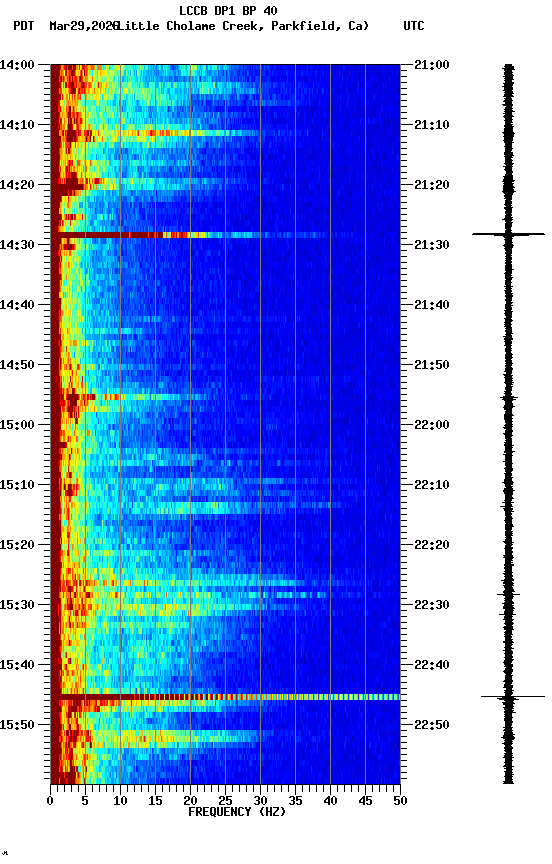Click the 15:50 PDT time label
This screenshot has width=552, height=864.
[x=17, y=726]
